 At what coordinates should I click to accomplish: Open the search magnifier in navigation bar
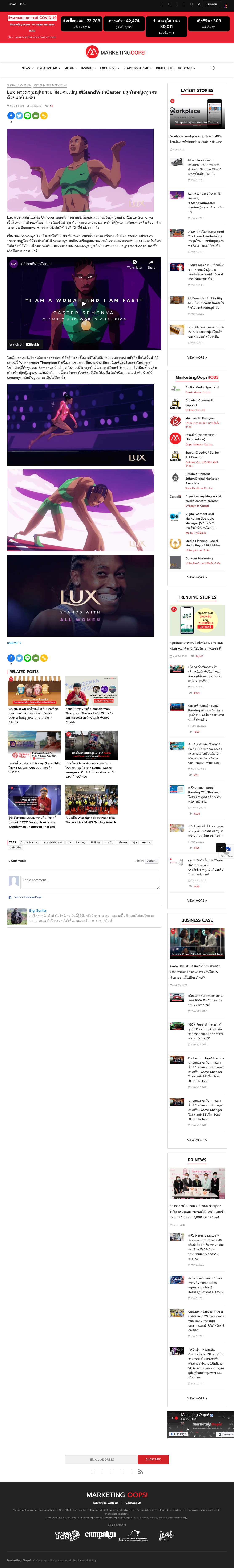click(213, 68)
